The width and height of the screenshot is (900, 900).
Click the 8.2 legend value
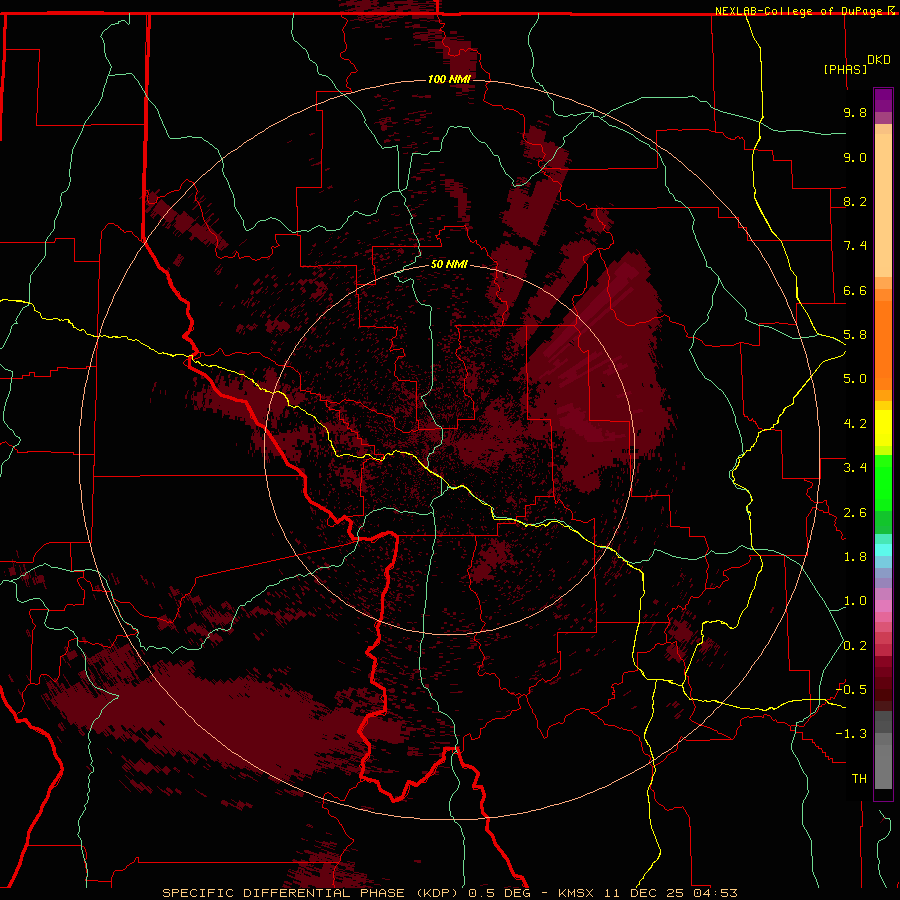point(855,201)
